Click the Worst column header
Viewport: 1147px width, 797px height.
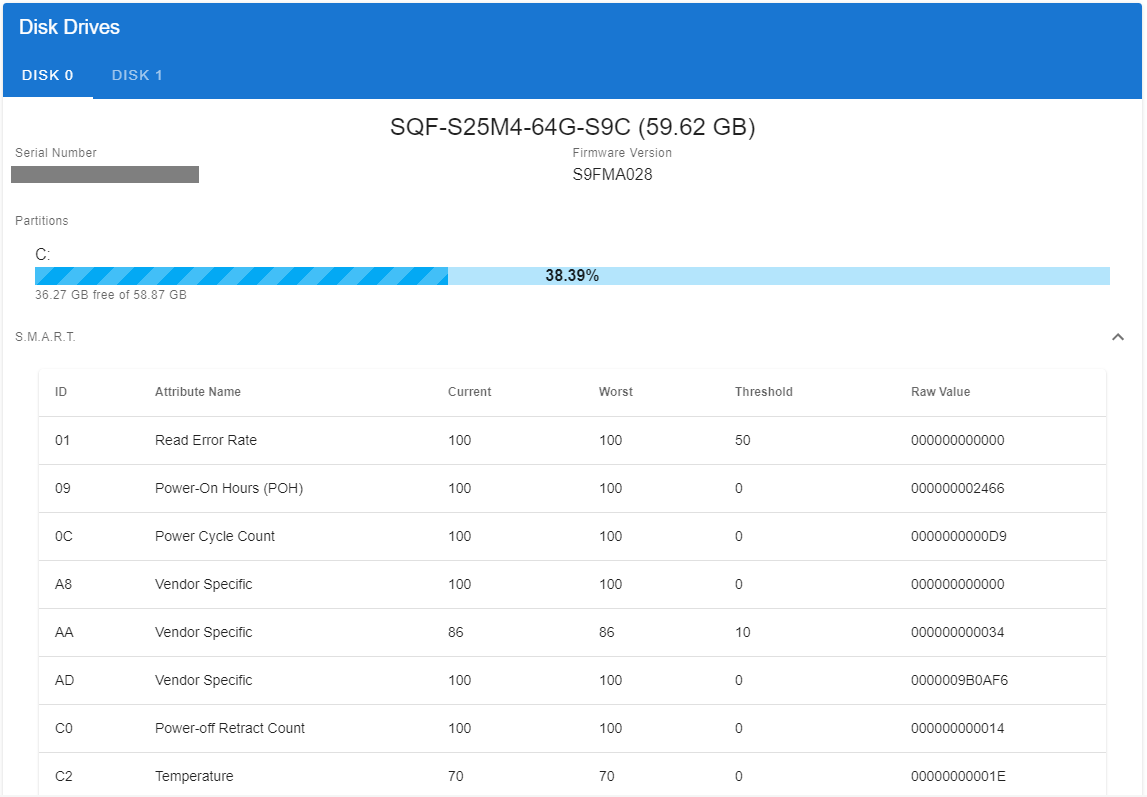[x=615, y=392]
